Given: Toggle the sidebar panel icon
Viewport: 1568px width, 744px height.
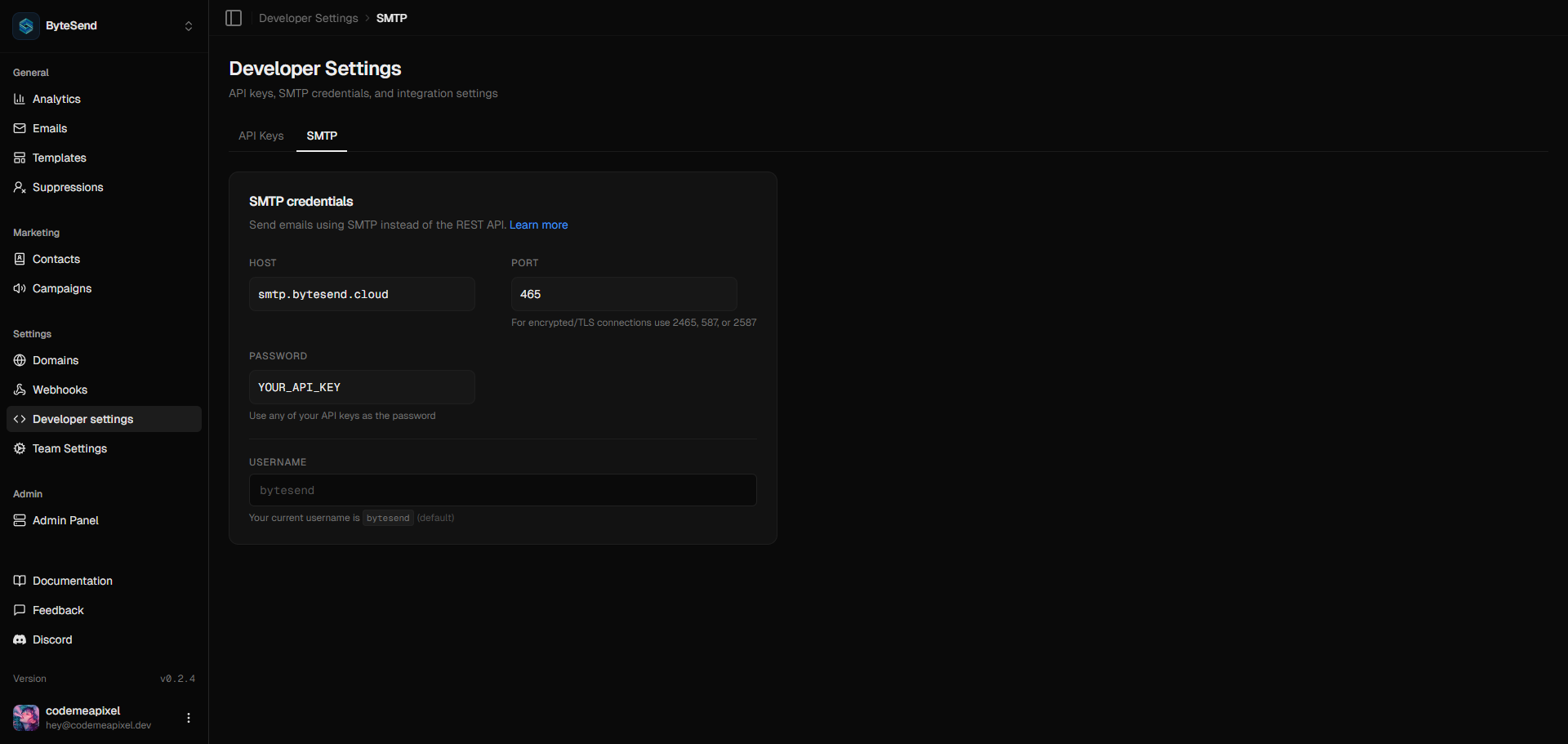Looking at the screenshot, I should click(x=234, y=18).
